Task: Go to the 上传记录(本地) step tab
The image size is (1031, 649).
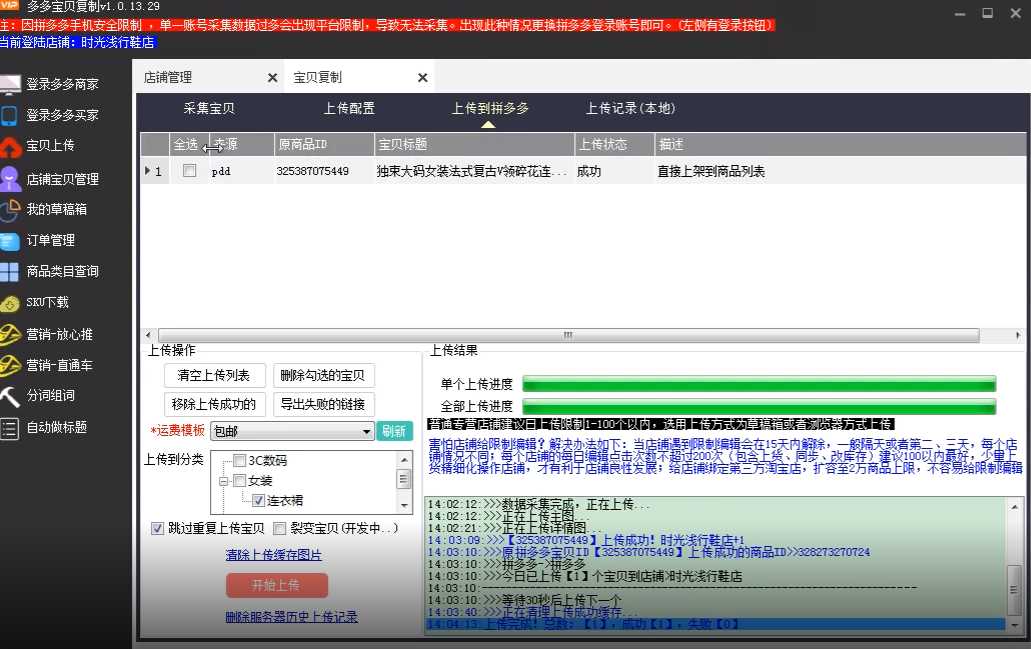Action: pyautogui.click(x=631, y=108)
